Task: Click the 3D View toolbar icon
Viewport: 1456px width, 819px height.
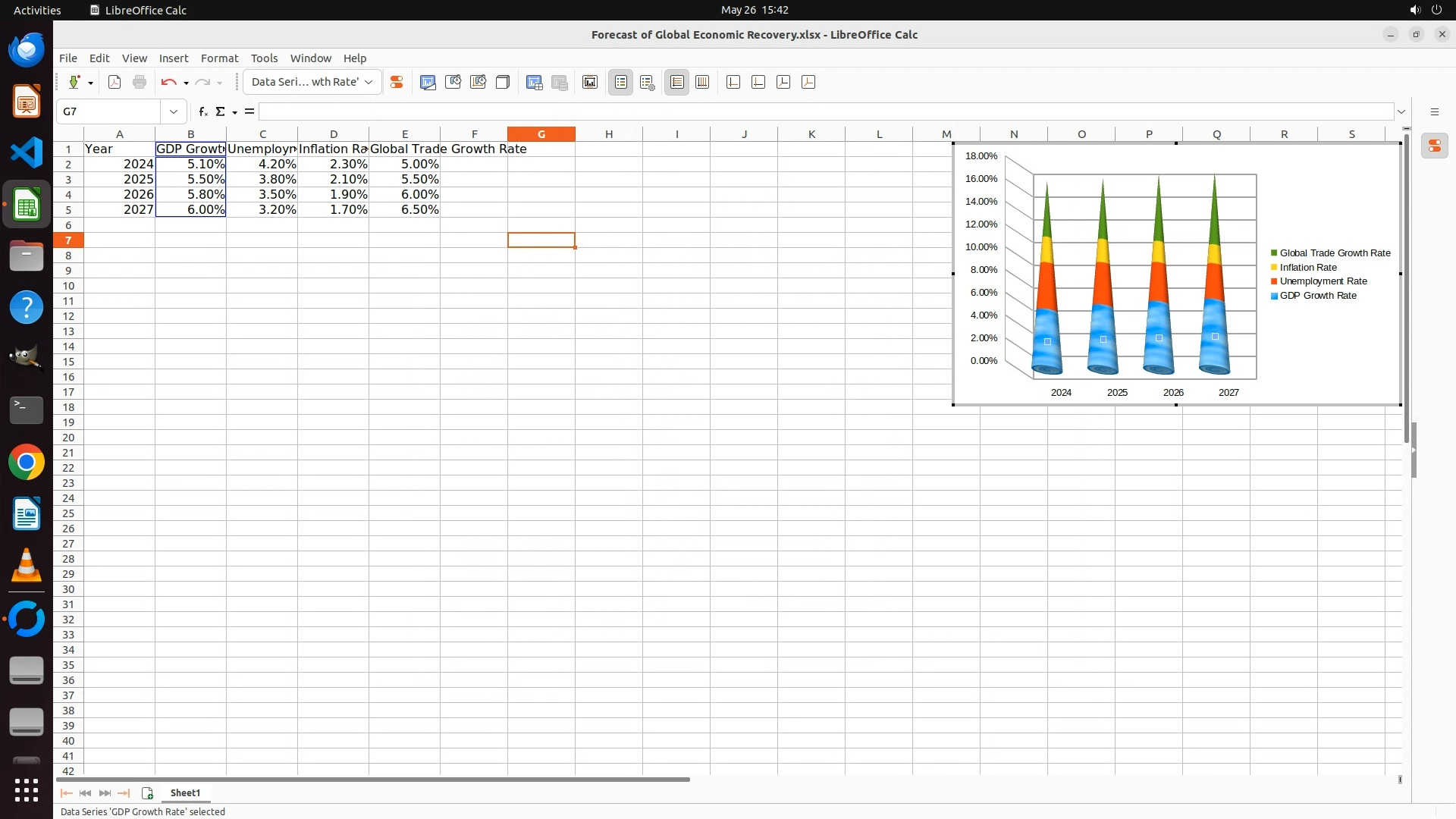Action: tap(503, 82)
